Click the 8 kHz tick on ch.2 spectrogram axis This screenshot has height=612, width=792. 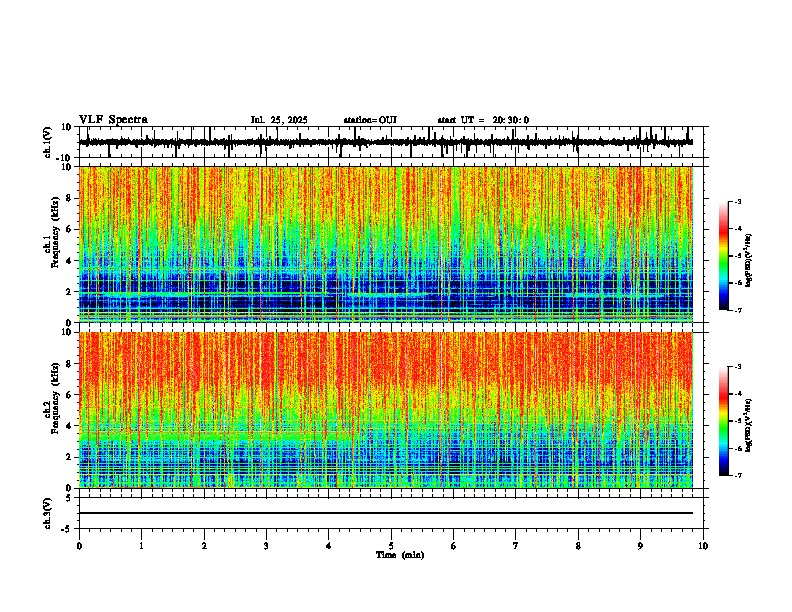click(x=70, y=364)
